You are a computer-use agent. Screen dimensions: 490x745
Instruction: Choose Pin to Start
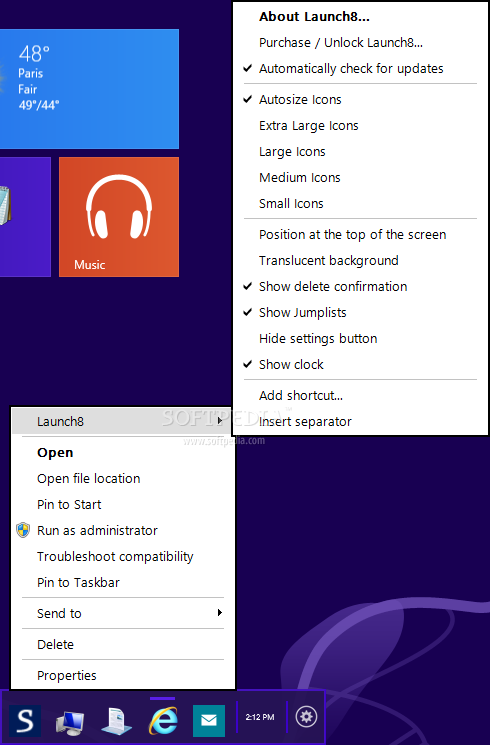(x=123, y=505)
